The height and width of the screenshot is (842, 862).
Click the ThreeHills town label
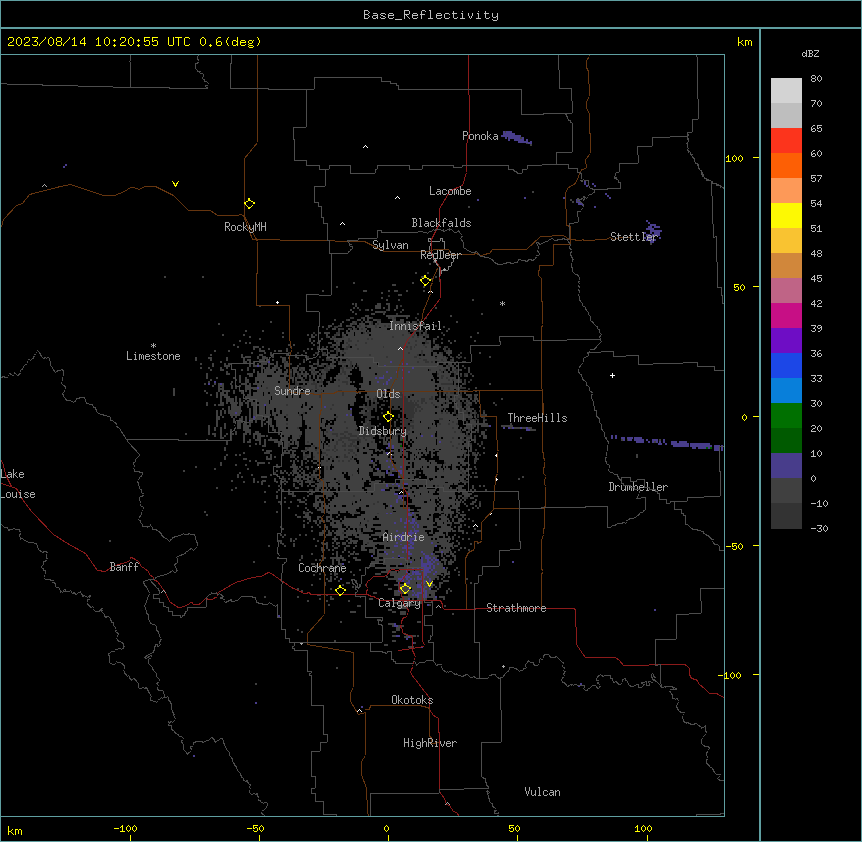(x=537, y=418)
